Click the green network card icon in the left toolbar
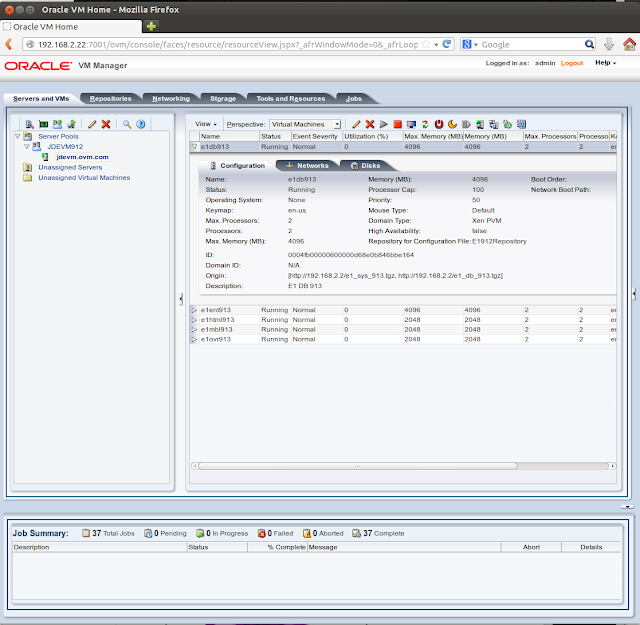640x625 pixels. [43, 124]
